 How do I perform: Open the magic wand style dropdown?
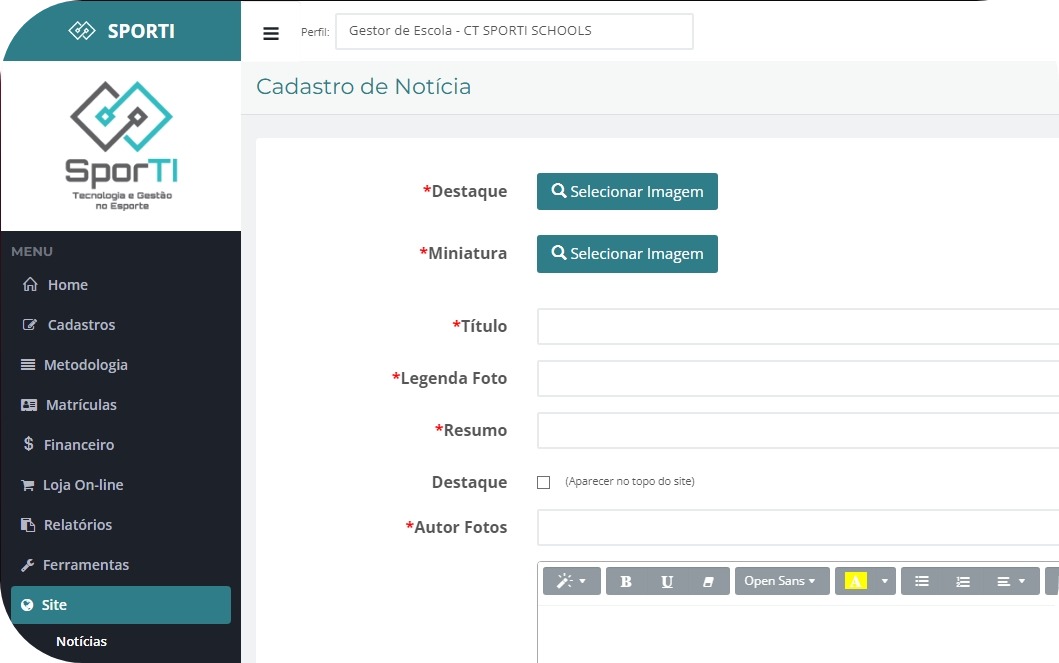pos(571,581)
